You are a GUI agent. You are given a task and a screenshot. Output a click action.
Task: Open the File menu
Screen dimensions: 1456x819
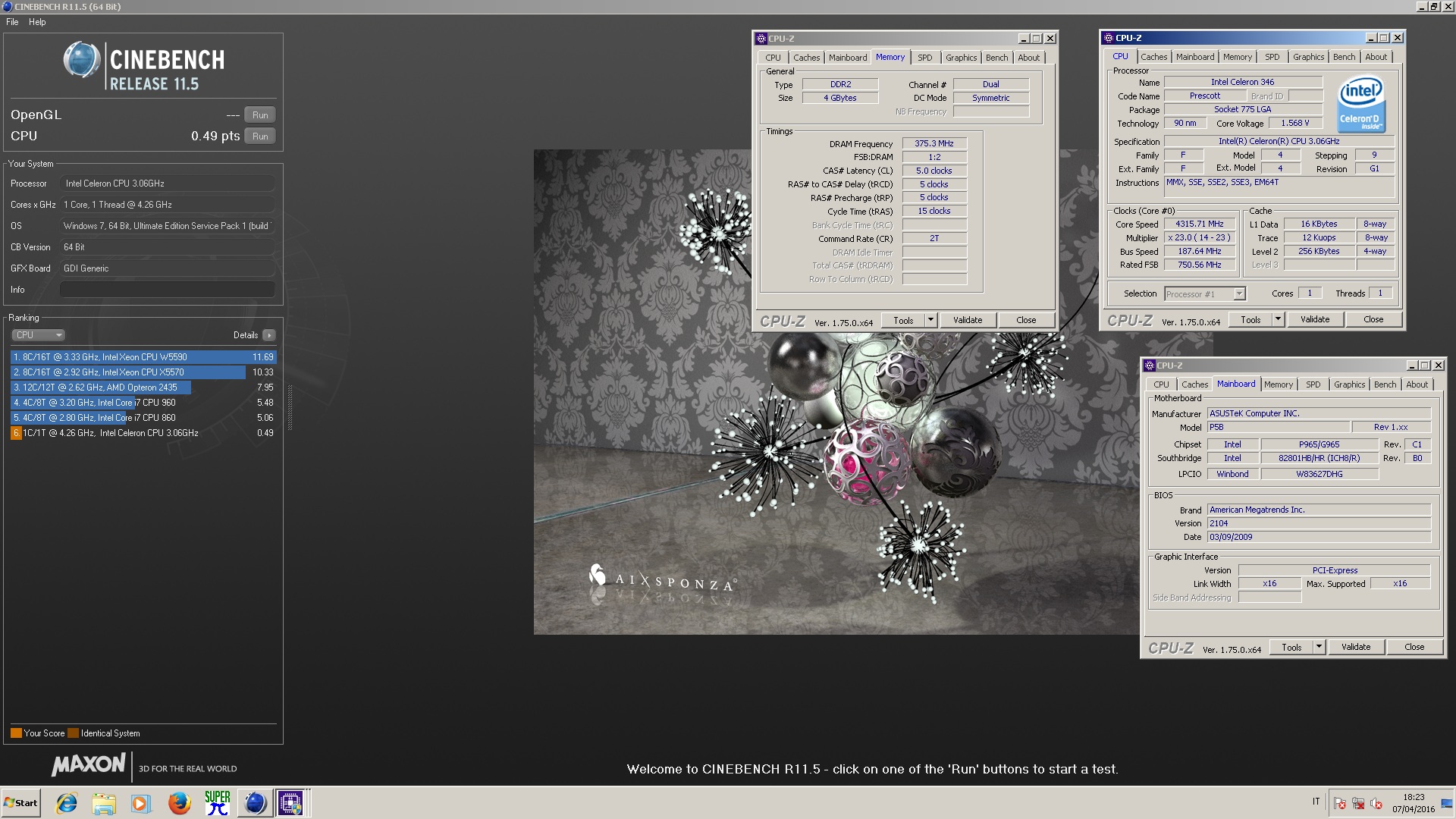[12, 22]
